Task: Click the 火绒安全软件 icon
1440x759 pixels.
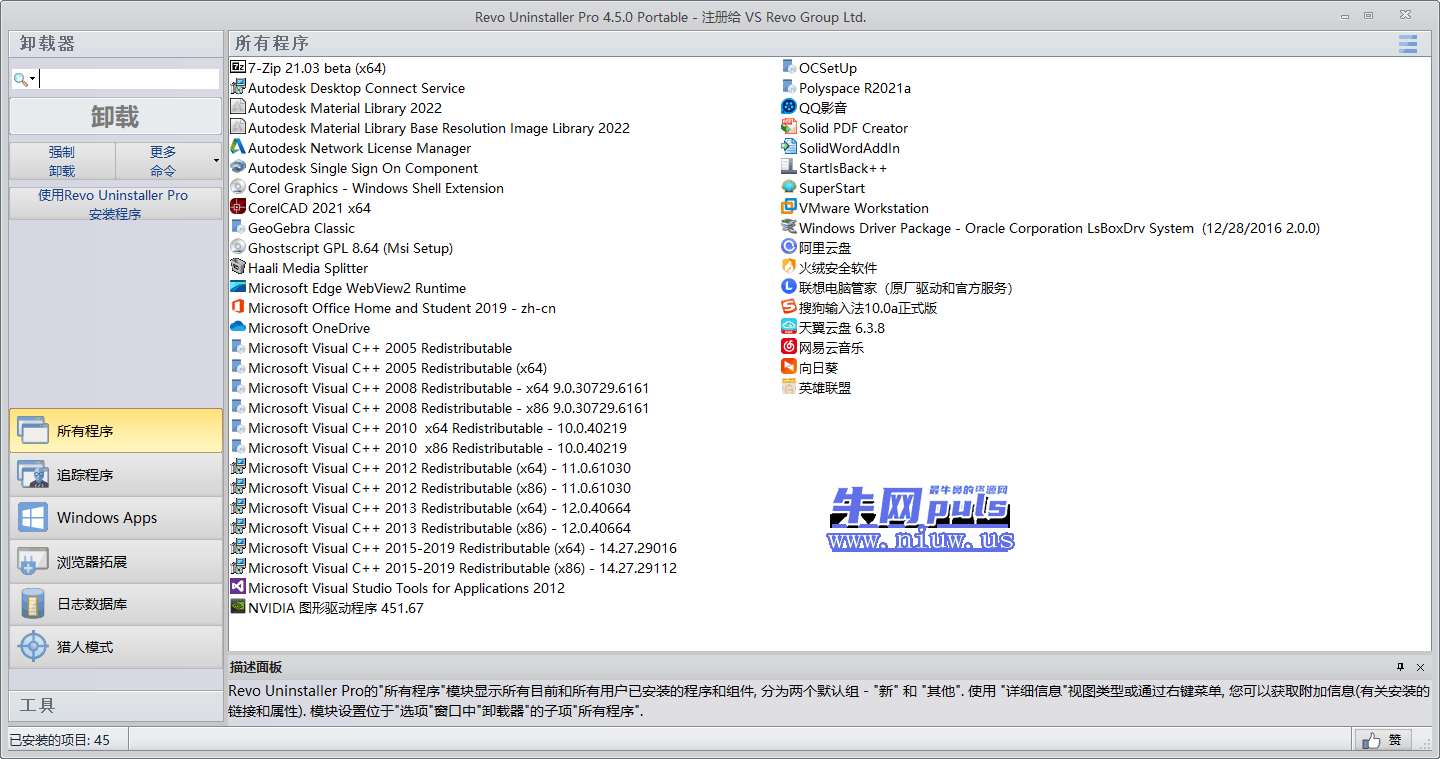Action: (x=789, y=267)
